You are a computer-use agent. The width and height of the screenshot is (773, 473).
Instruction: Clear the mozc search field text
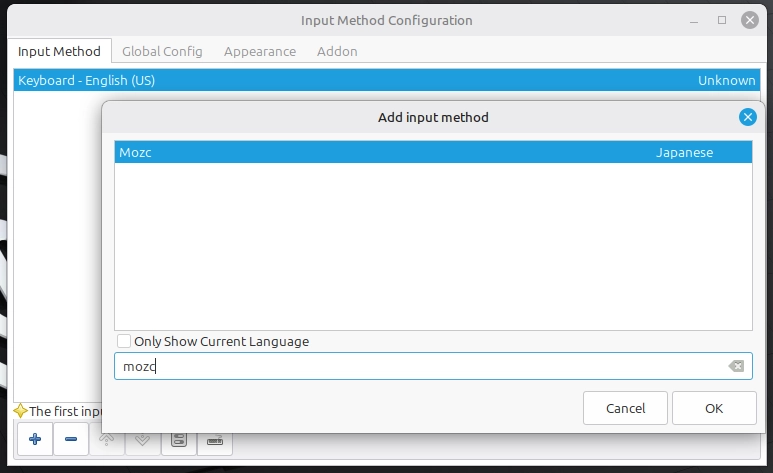point(736,366)
